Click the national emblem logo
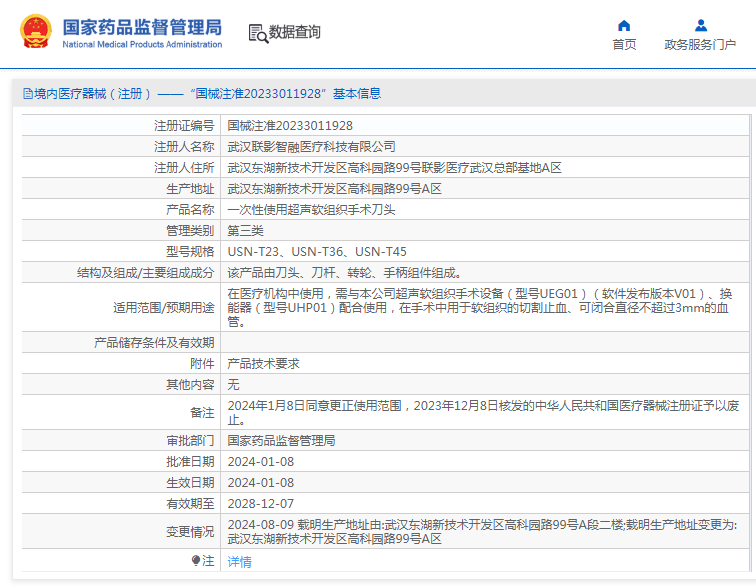756x588 pixels. pos(36,32)
